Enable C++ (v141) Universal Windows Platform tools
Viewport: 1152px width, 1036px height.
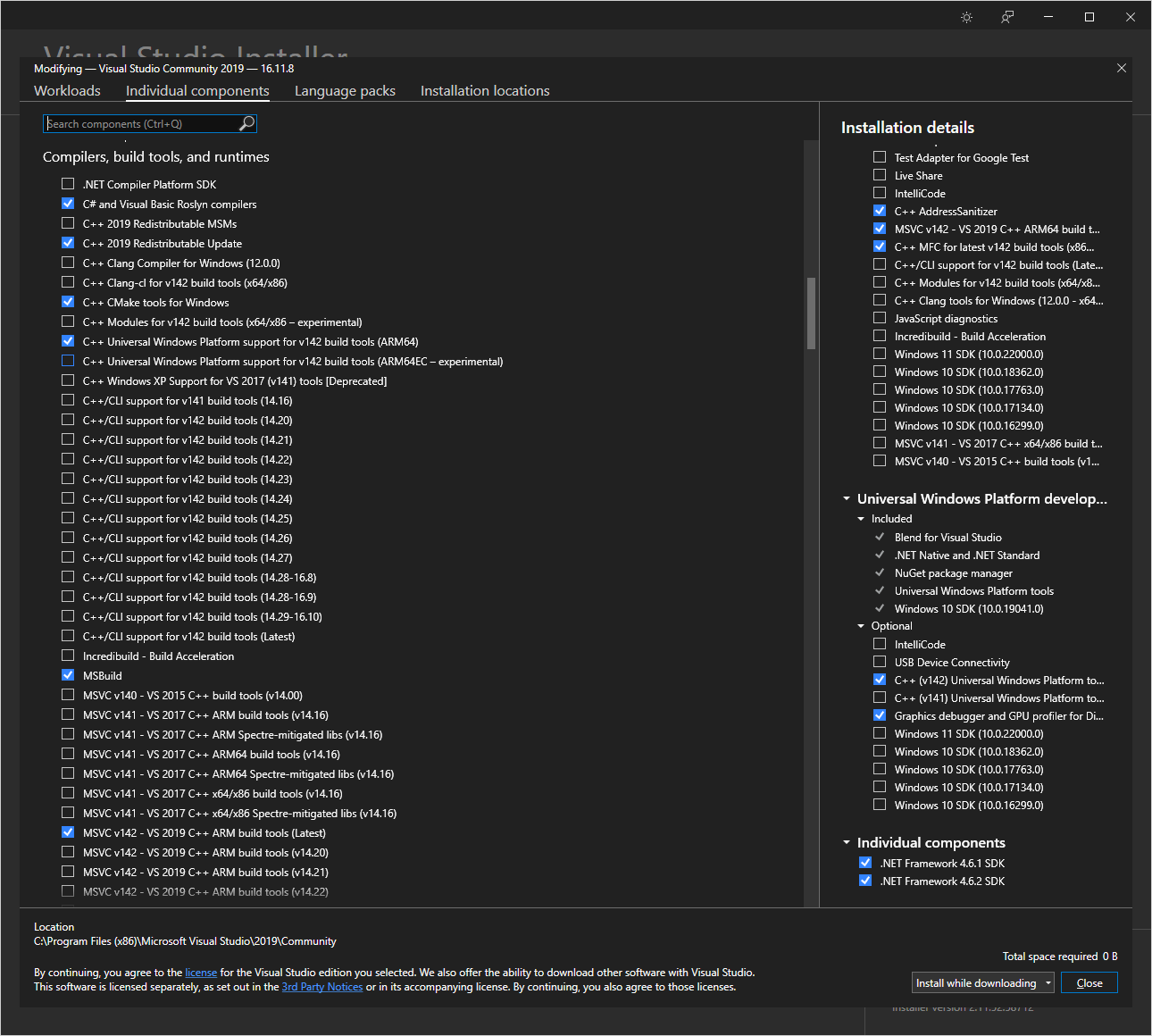(x=880, y=698)
